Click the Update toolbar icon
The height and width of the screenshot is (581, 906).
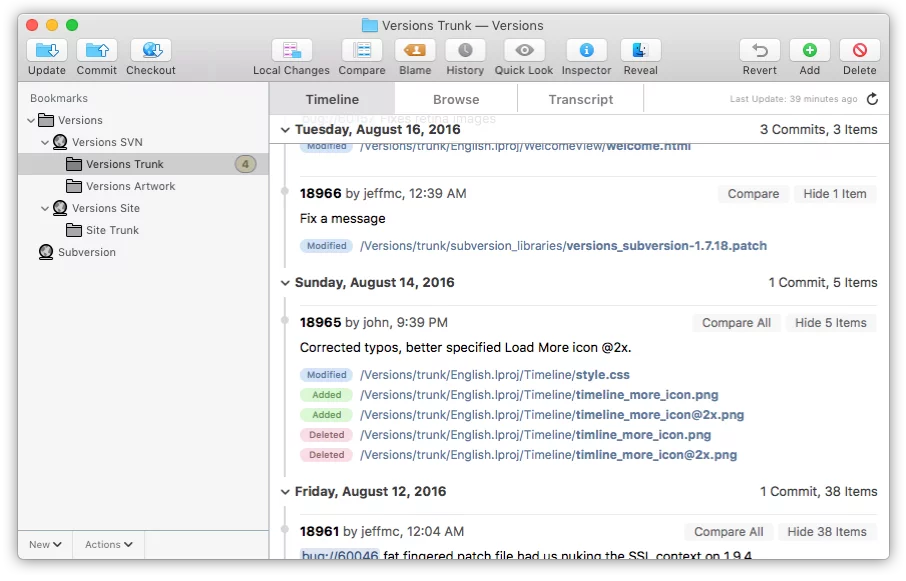pos(45,50)
